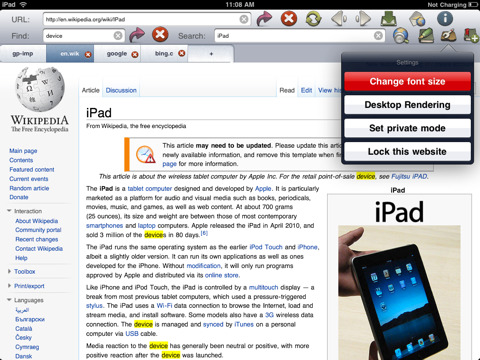Open the Contents sidebar link
This screenshot has height=360, width=480.
21,160
